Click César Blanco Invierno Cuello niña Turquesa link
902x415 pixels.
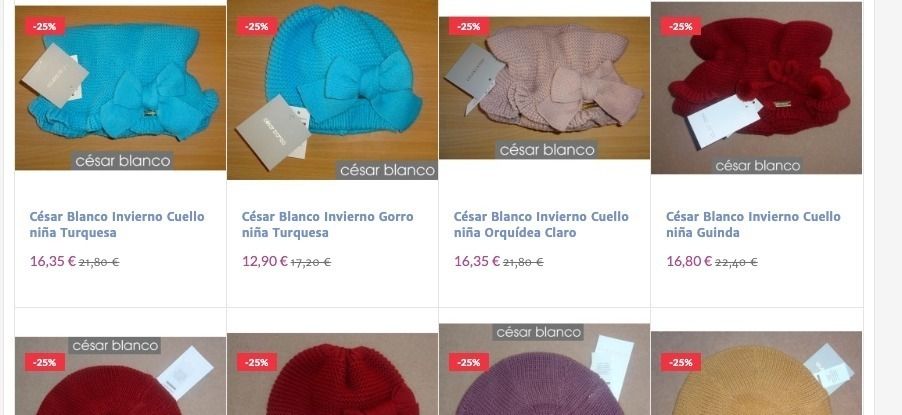(x=117, y=224)
